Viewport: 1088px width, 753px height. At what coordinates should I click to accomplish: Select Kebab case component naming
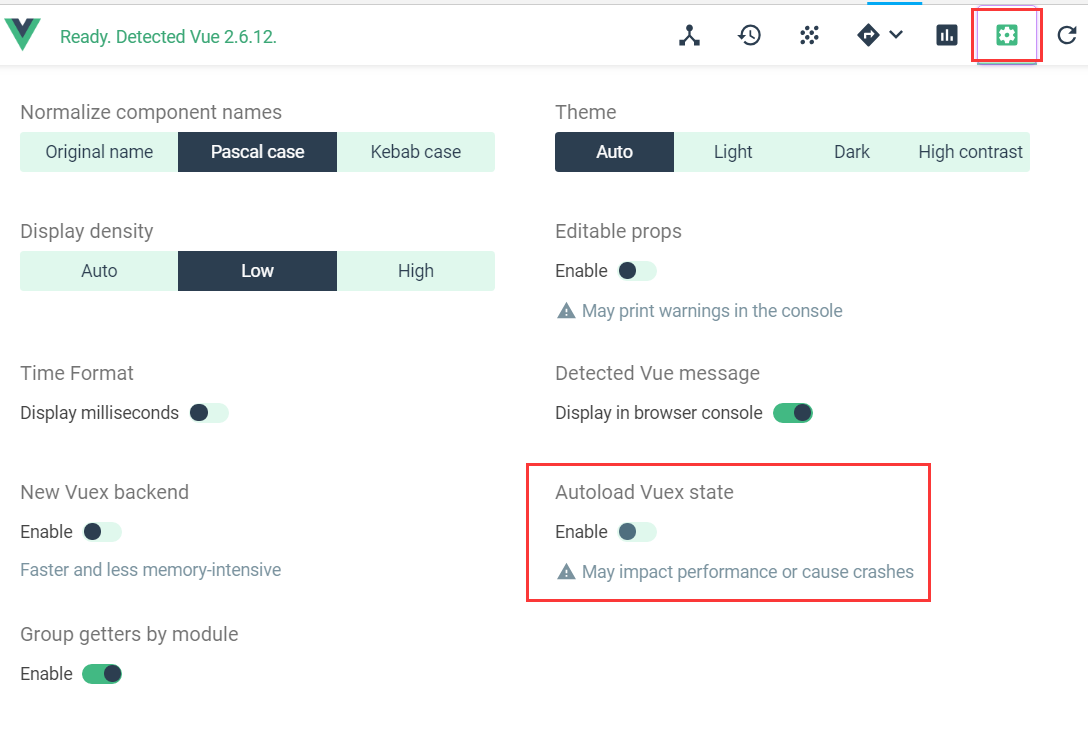click(x=416, y=152)
